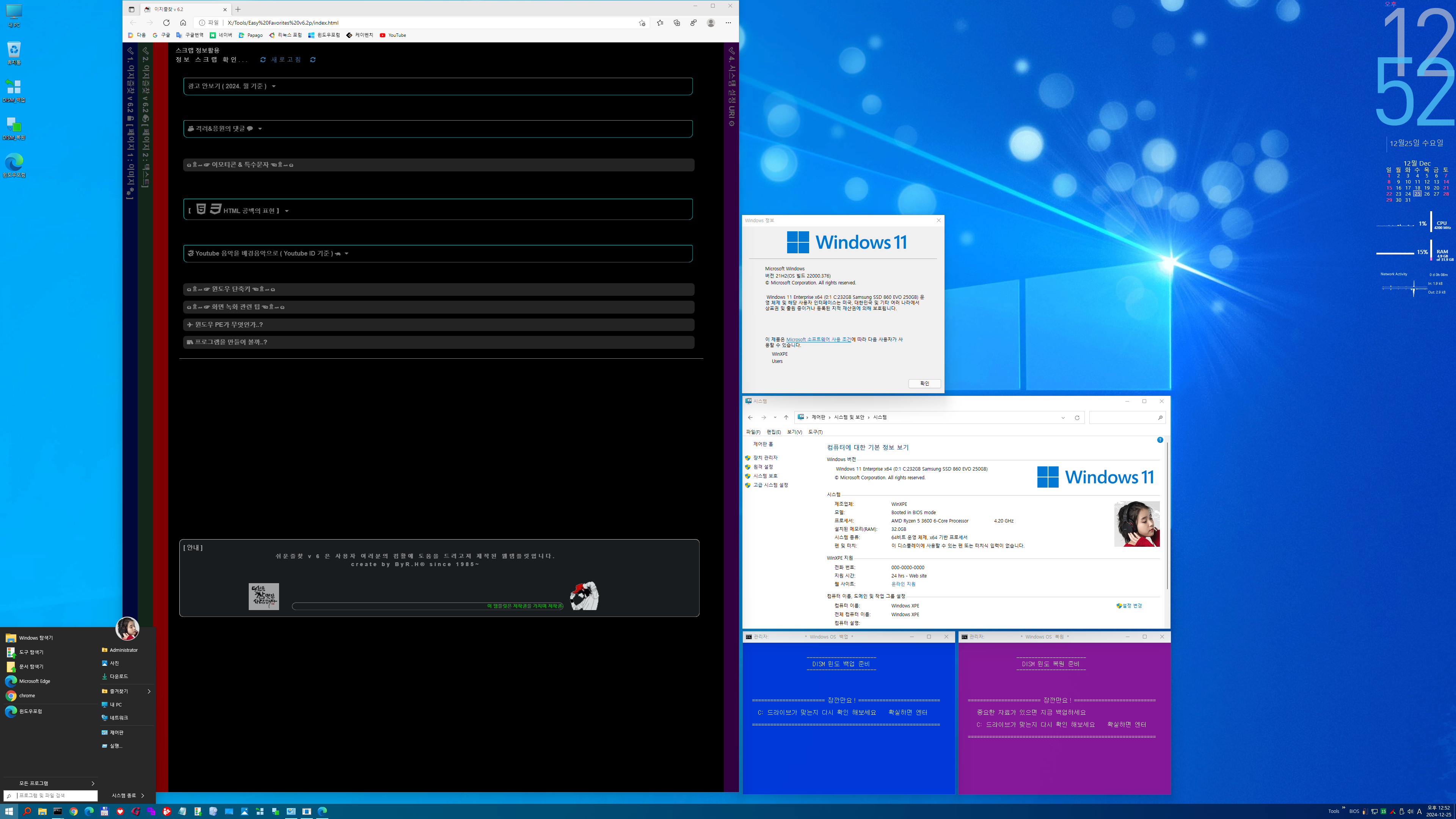Screen dimensions: 1456x819
Task: Expand 즐겨찾기 submenu in start menu
Action: (x=127, y=691)
